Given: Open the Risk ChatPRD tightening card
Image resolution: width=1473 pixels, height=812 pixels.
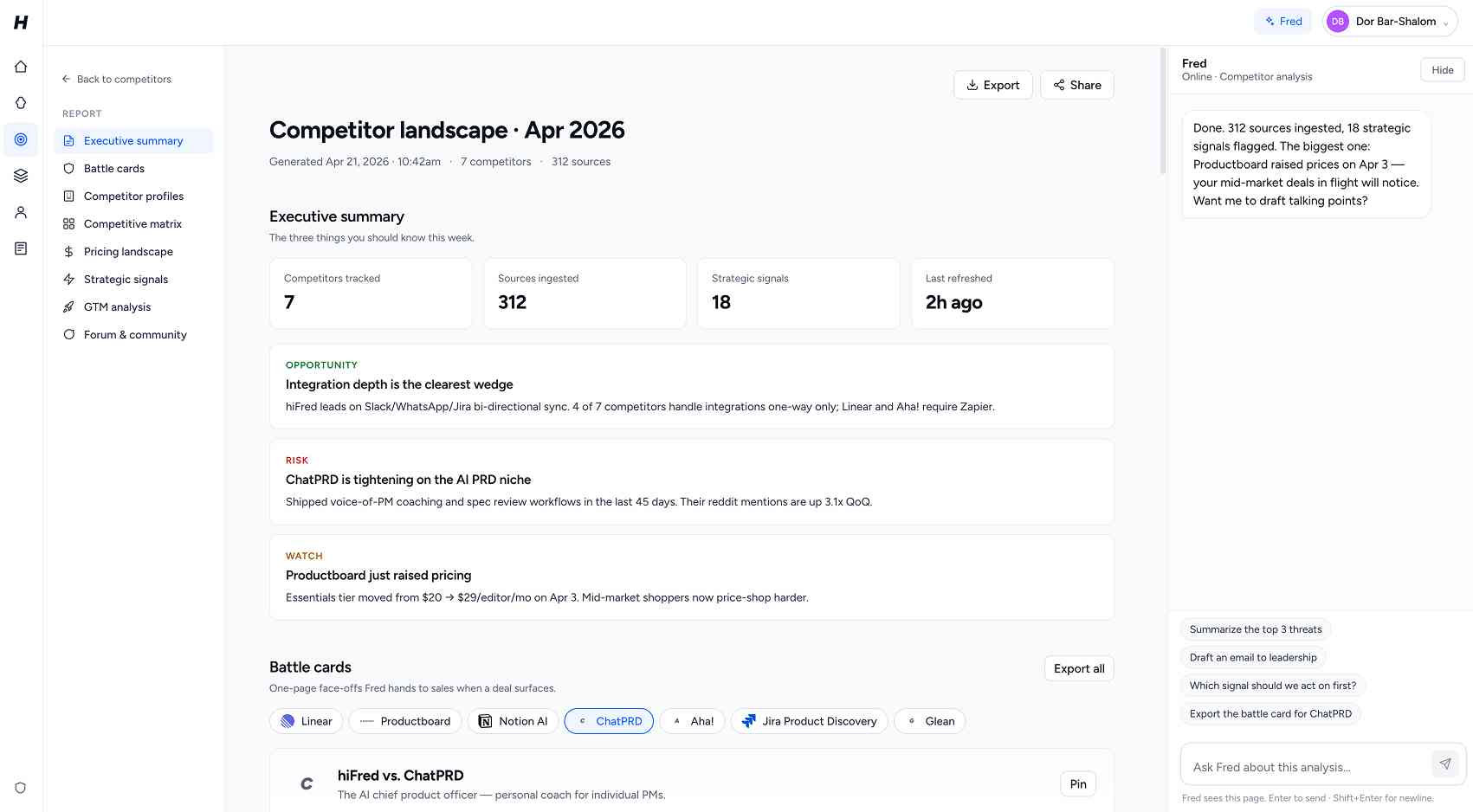Looking at the screenshot, I should 692,482.
